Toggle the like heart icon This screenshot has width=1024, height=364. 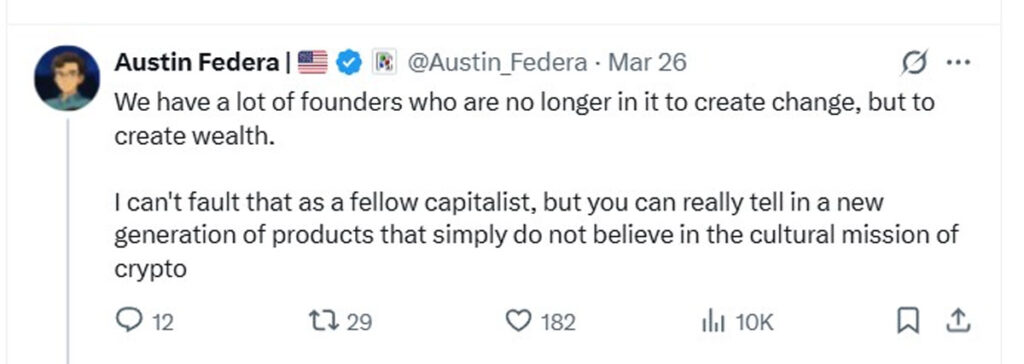pos(519,321)
